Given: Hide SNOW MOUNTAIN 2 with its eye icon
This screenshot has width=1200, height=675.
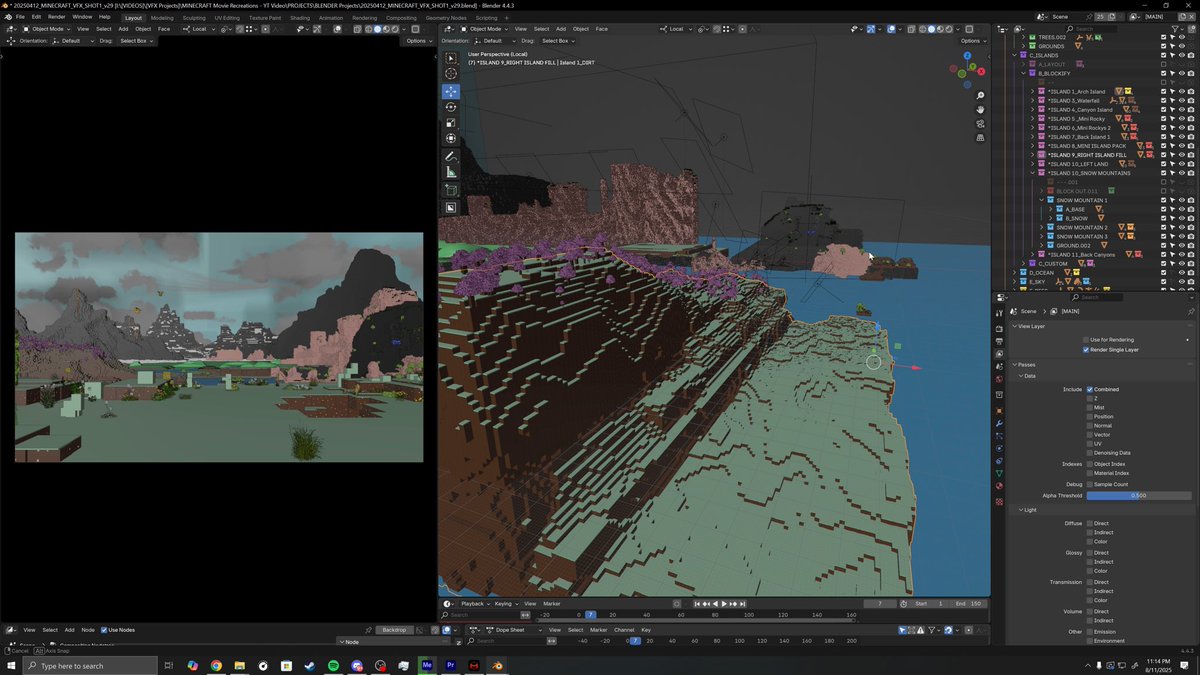Looking at the screenshot, I should tap(1181, 228).
